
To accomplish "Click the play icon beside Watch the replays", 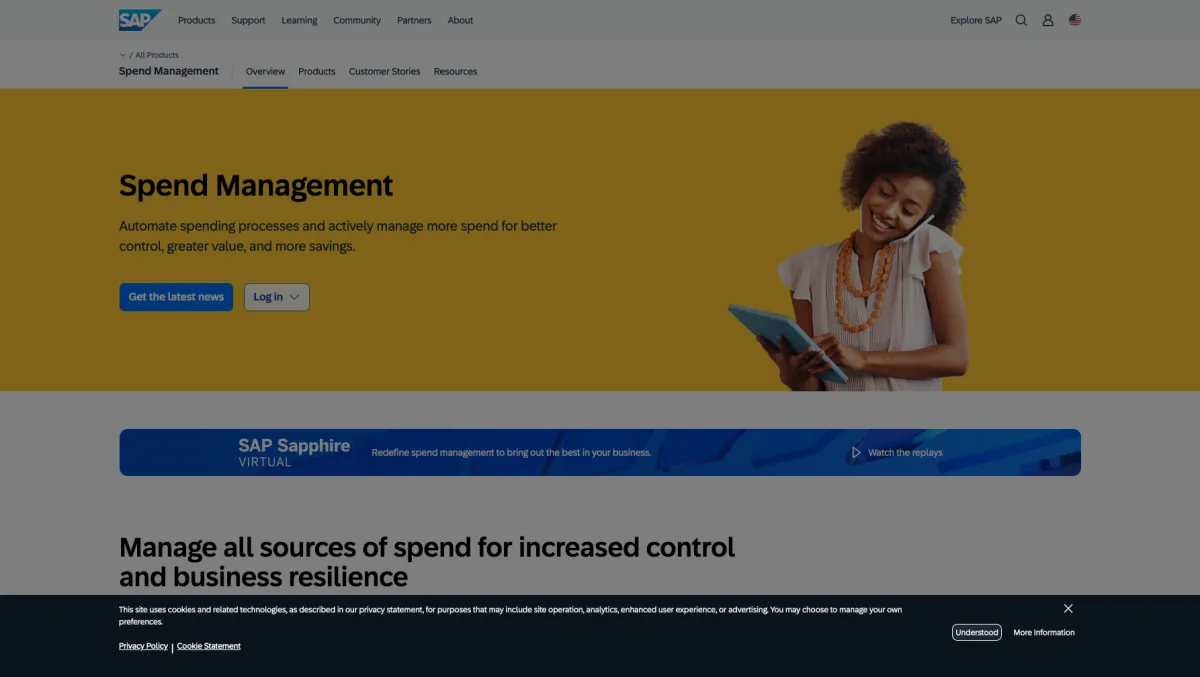I will (856, 453).
